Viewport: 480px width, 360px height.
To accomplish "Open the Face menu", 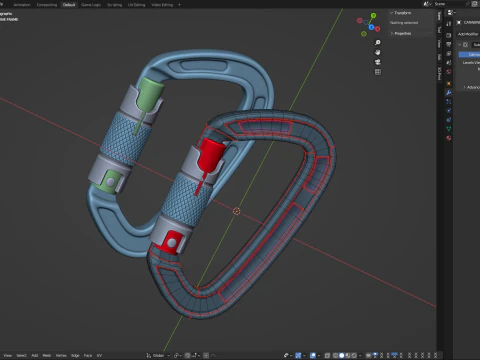I will click(88, 355).
